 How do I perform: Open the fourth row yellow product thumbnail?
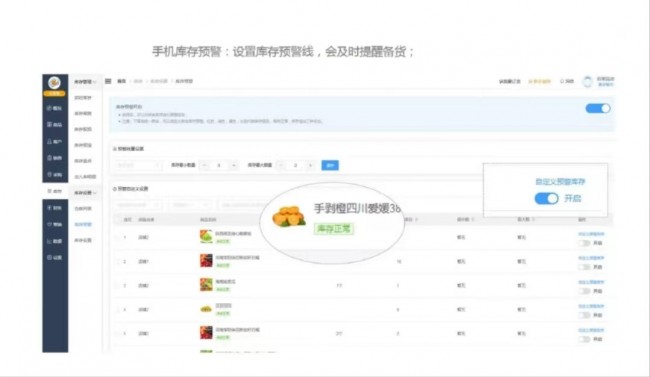coord(206,309)
